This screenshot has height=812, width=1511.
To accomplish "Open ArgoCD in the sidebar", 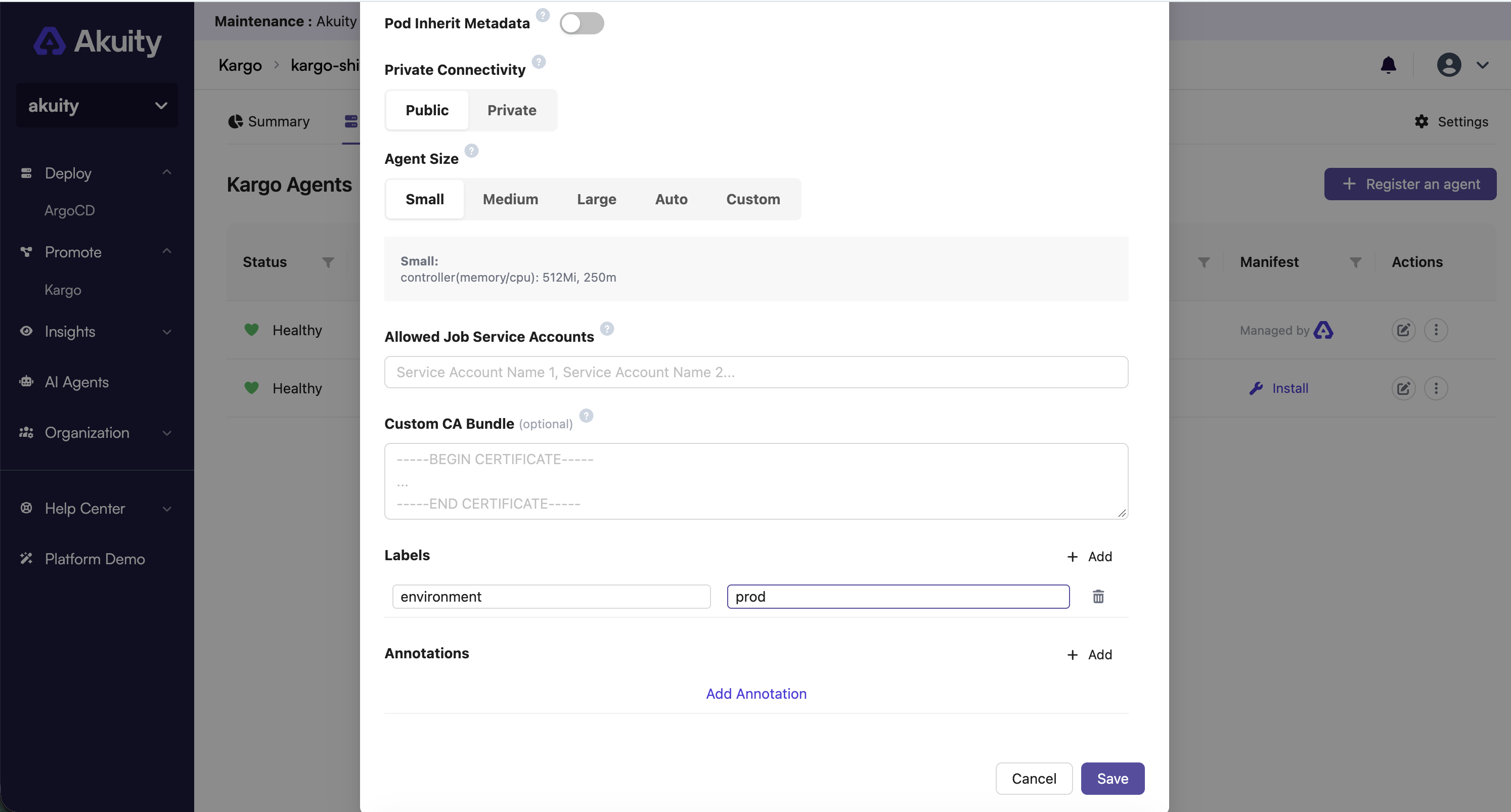I will pos(70,210).
